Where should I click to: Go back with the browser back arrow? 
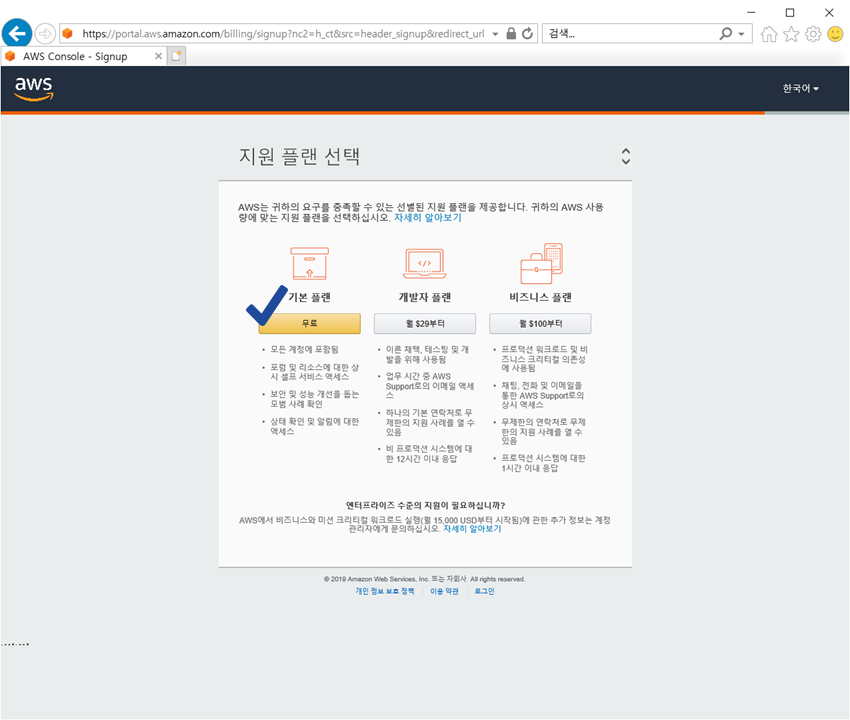coord(17,34)
